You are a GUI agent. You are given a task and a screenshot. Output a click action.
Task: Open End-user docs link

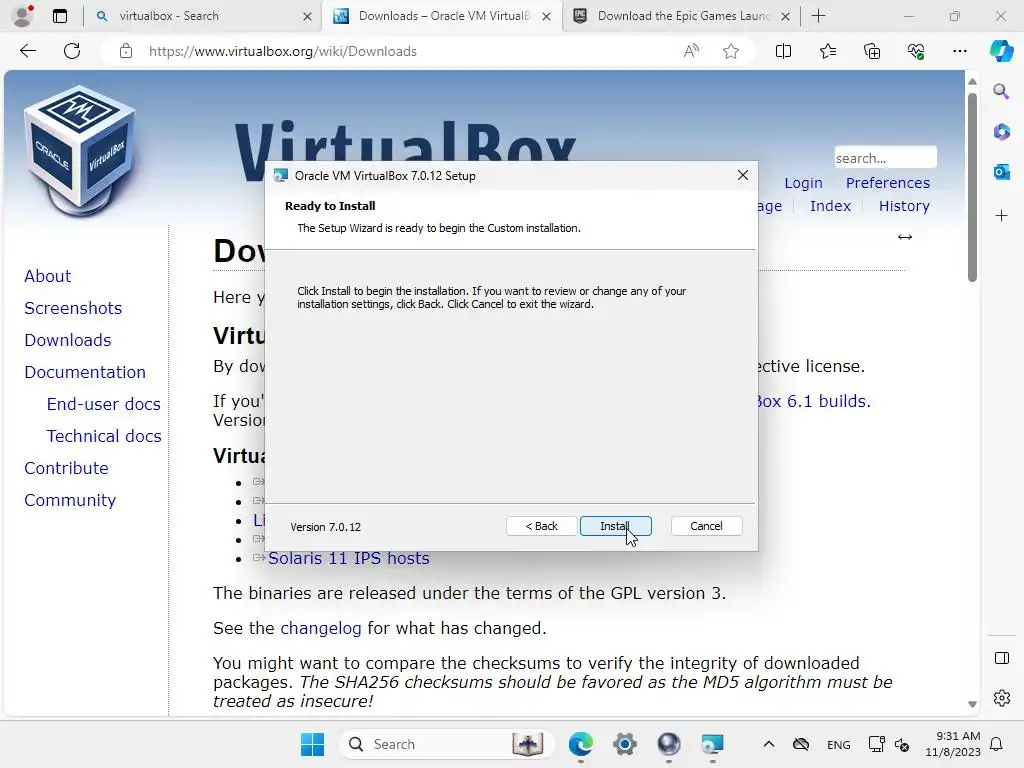(103, 404)
